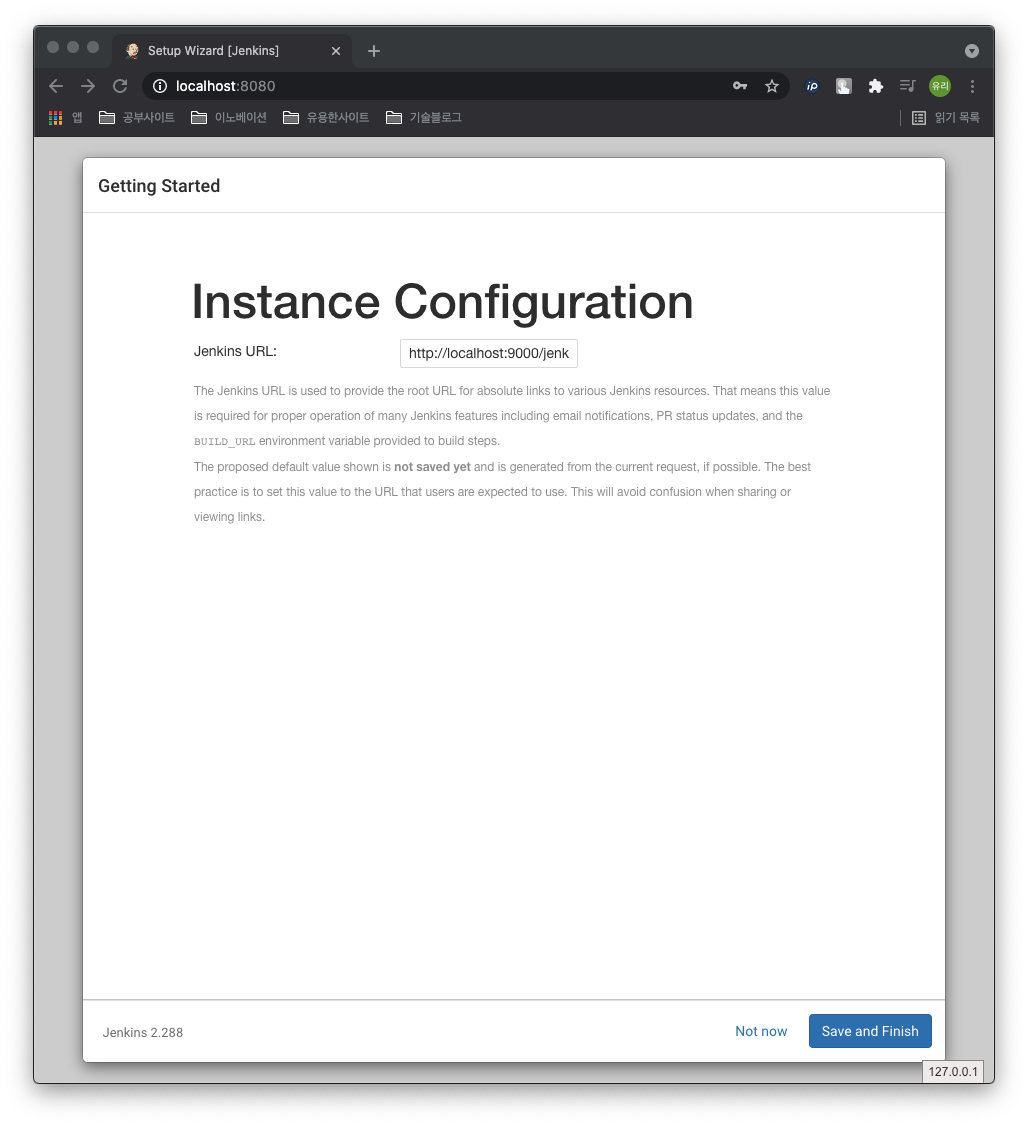
Task: Click the Instance Configuration heading
Action: pos(443,301)
